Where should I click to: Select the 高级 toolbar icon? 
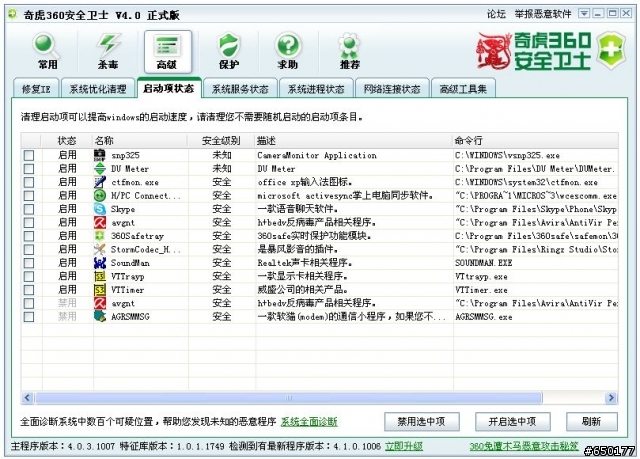[167, 52]
